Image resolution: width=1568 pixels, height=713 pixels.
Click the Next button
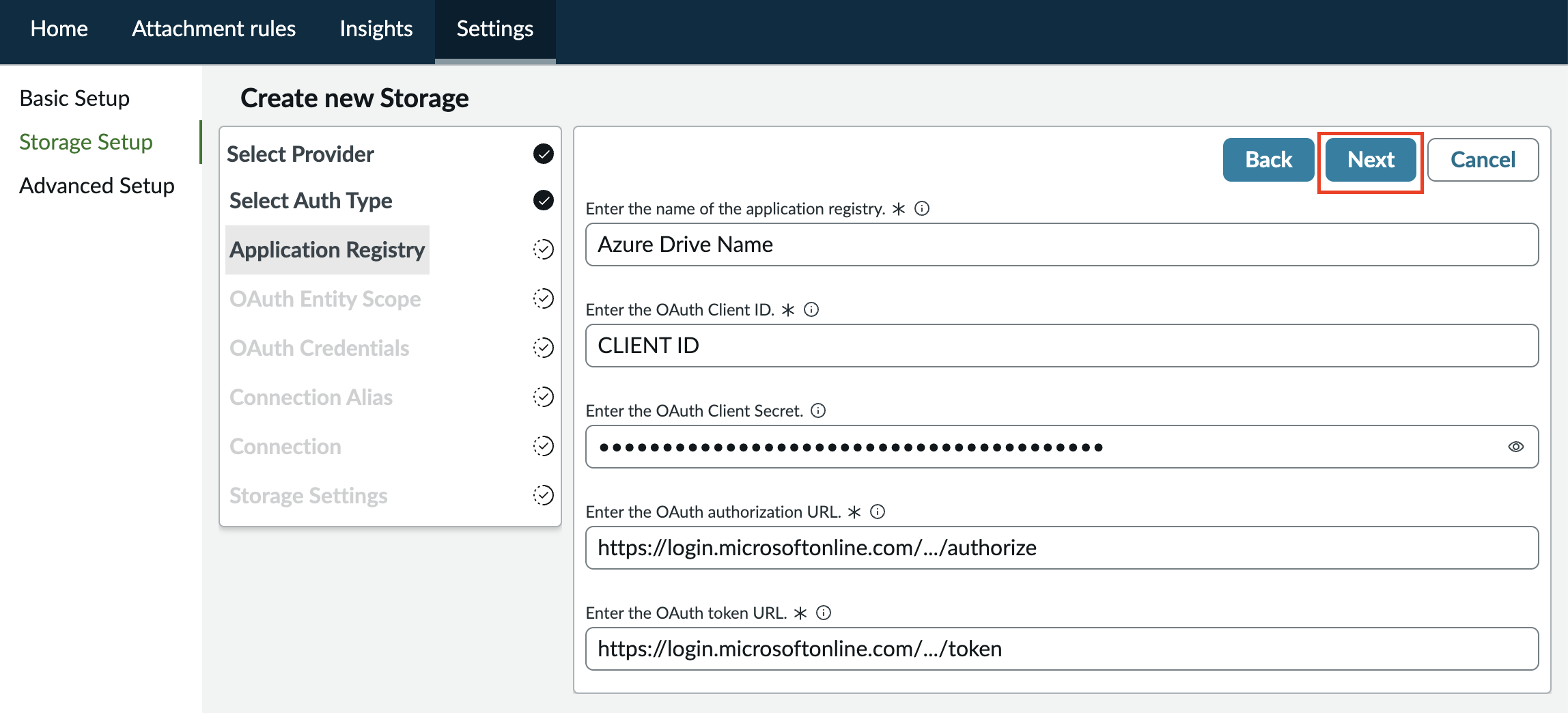[1371, 160]
